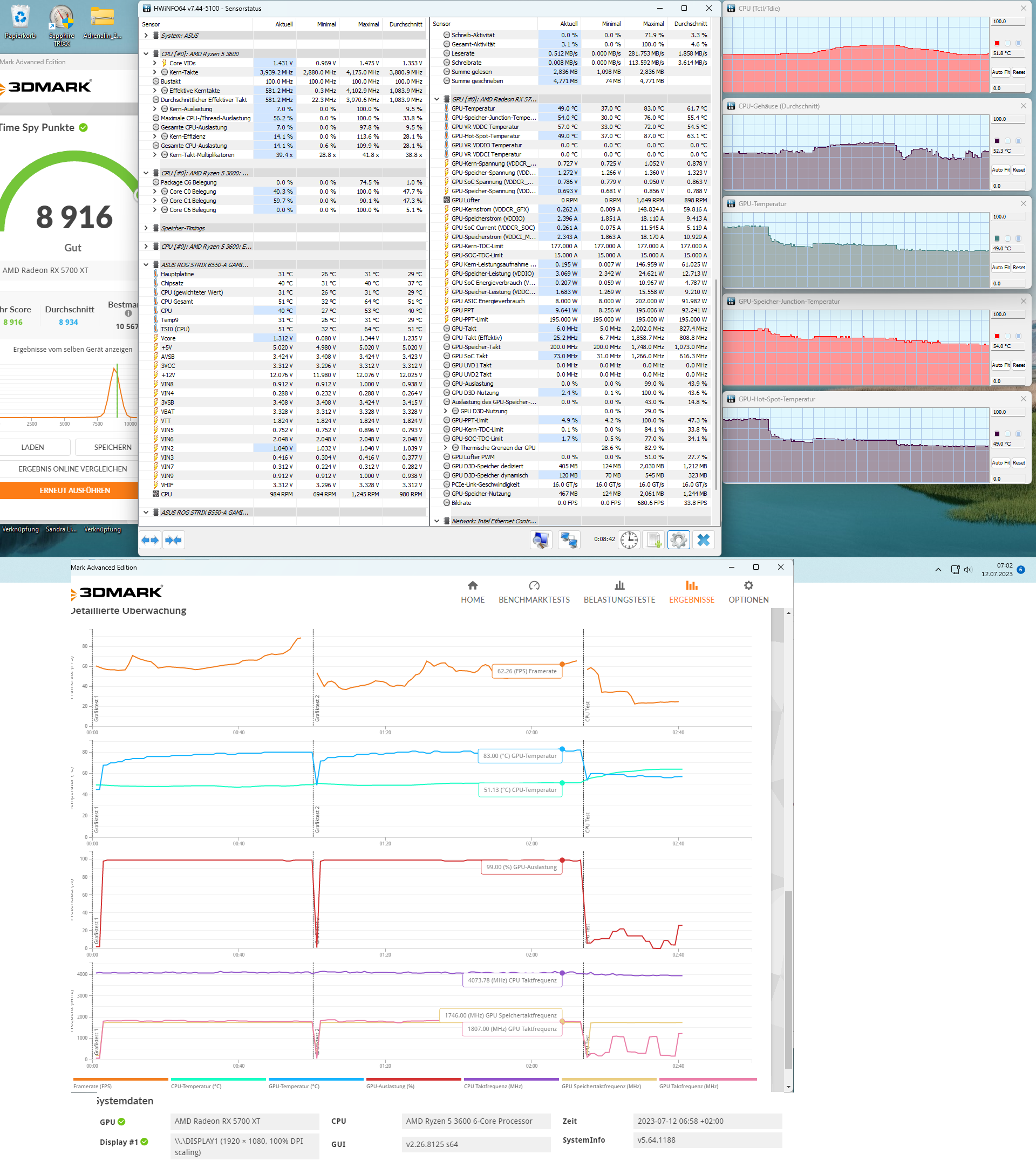Click the expand columns arrows icon in HWiNFO
The height and width of the screenshot is (1161, 1036).
click(151, 540)
